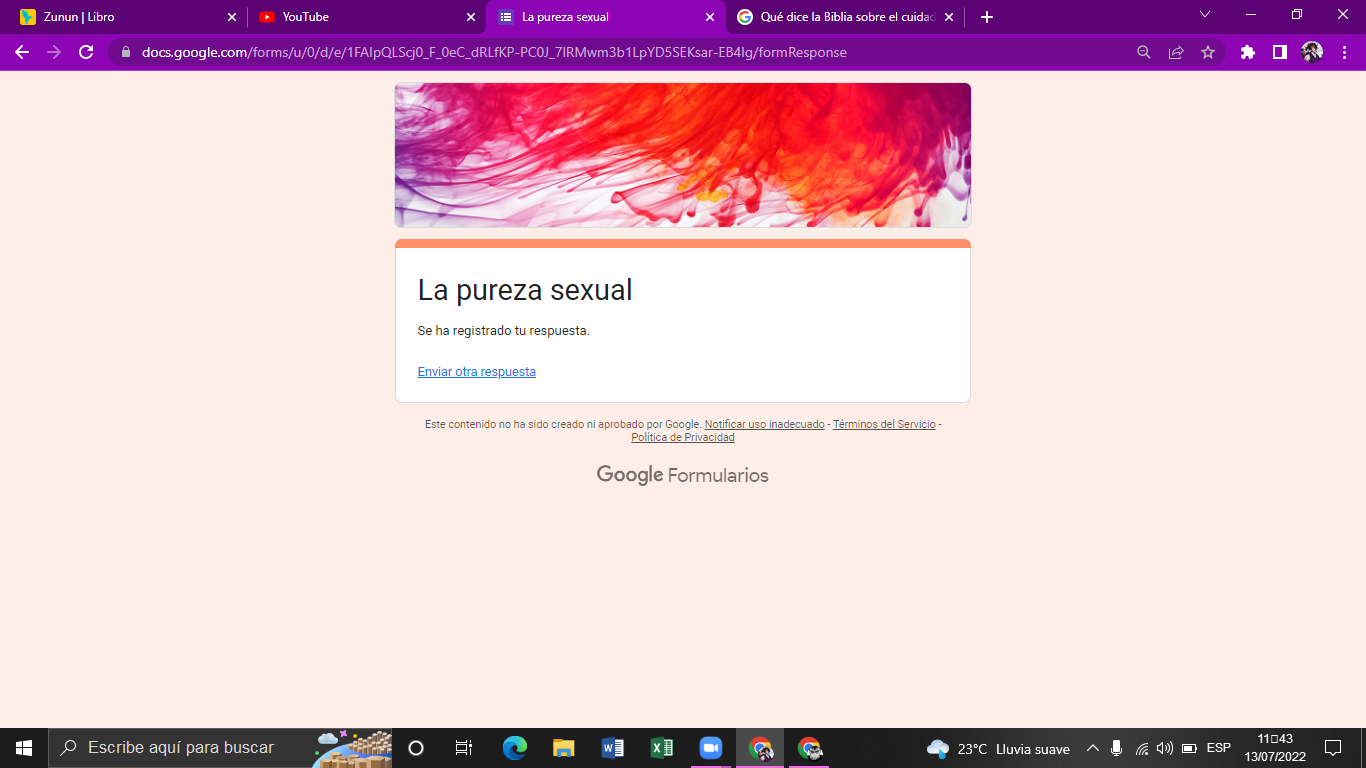Screen dimensions: 1366x768
Task: Click the taskbar search box
Action: click(220, 748)
